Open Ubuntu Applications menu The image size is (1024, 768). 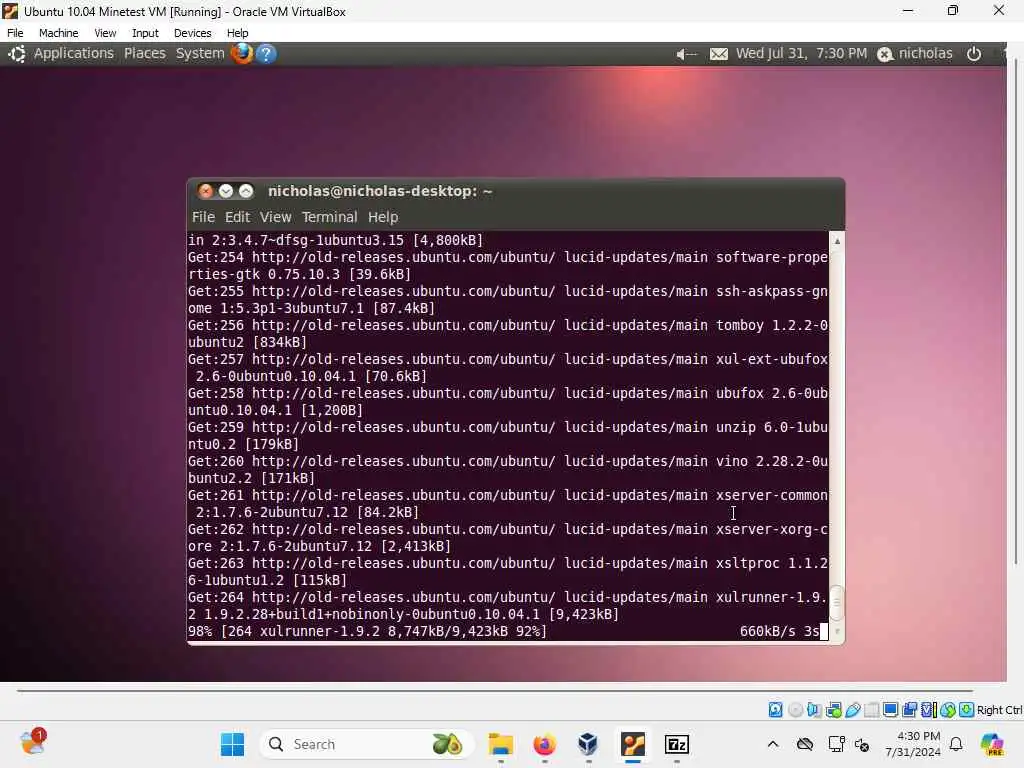pos(74,54)
